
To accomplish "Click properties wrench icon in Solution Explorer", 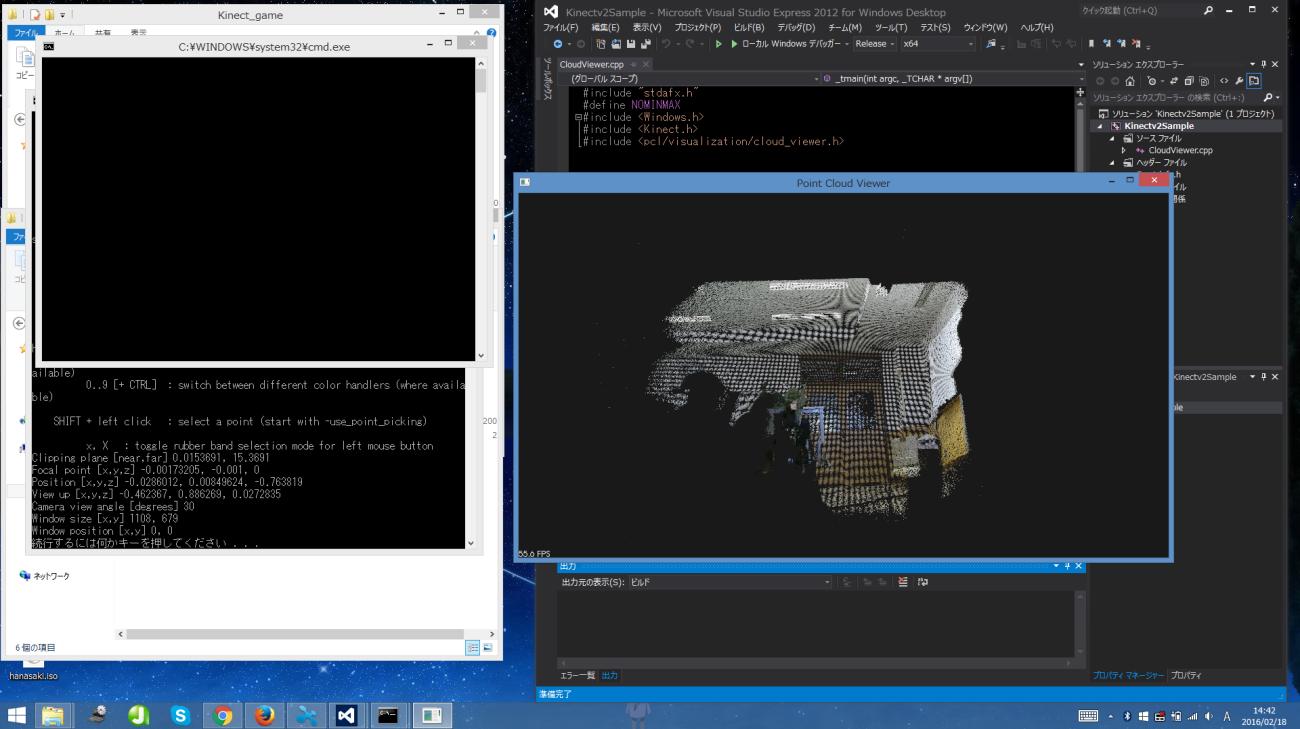I will click(x=1239, y=81).
